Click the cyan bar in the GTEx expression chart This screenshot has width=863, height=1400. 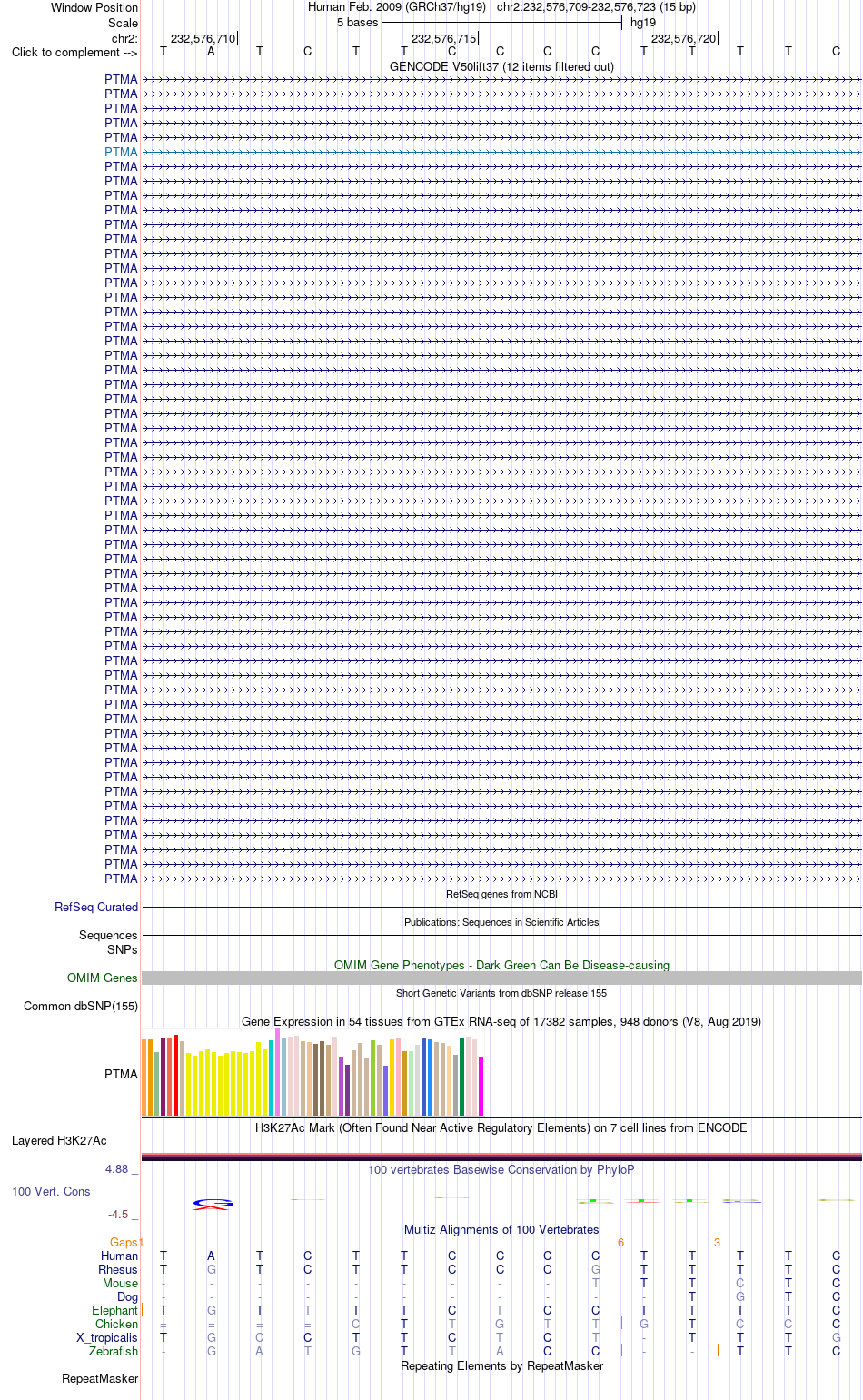272,1077
